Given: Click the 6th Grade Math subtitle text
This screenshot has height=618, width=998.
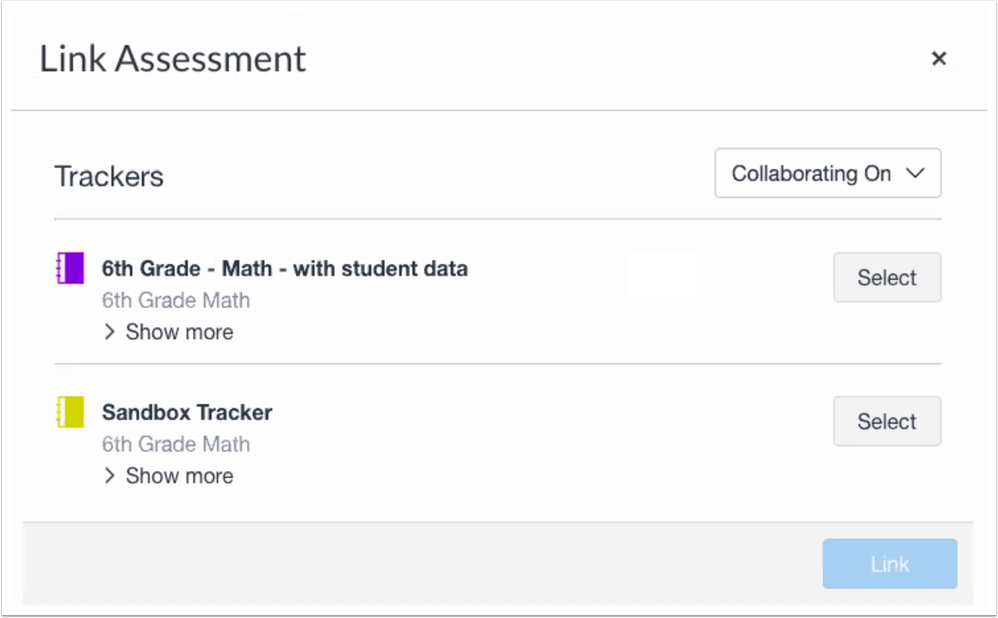Looking at the screenshot, I should click(175, 300).
